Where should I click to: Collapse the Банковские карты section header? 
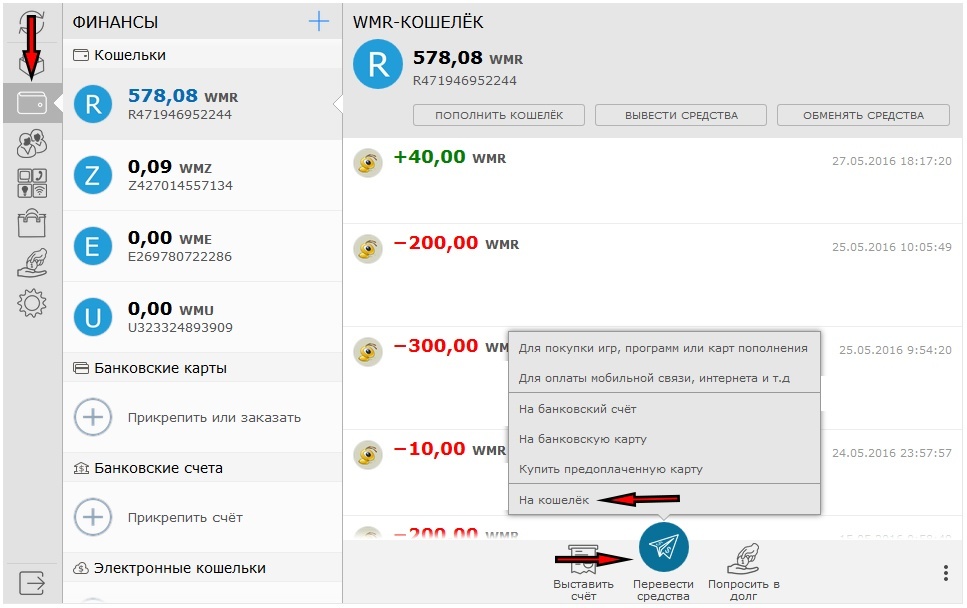[202, 368]
